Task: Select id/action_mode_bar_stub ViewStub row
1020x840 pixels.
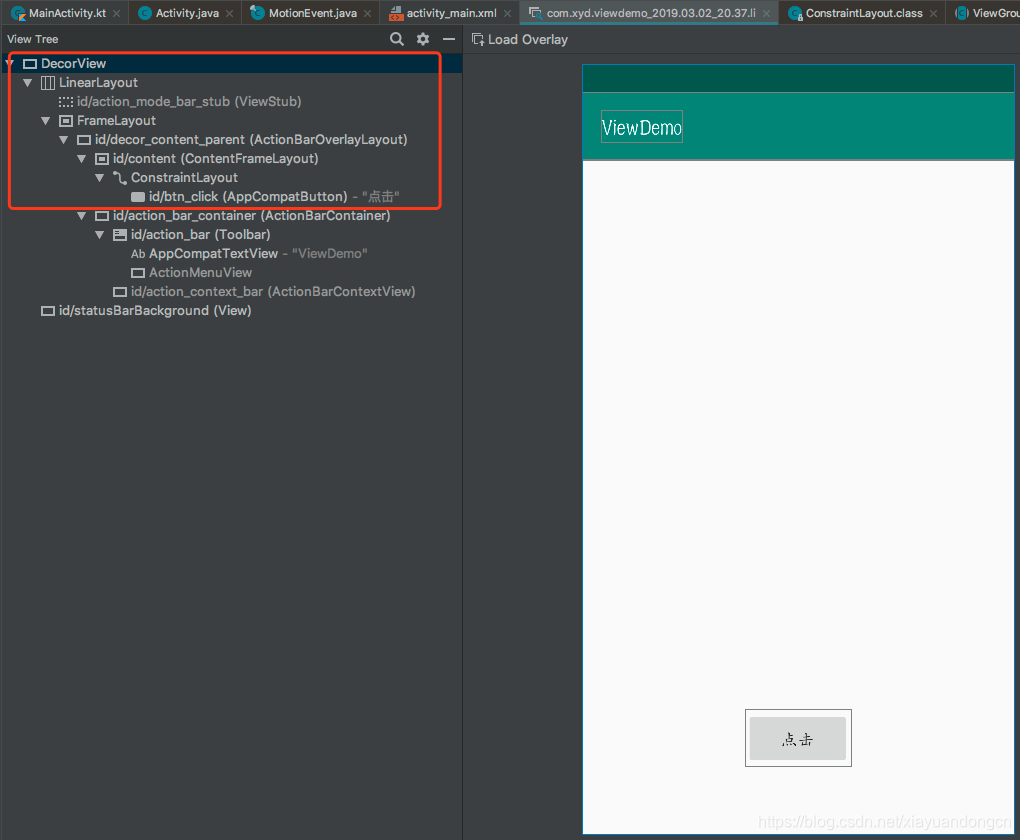Action: [231, 102]
